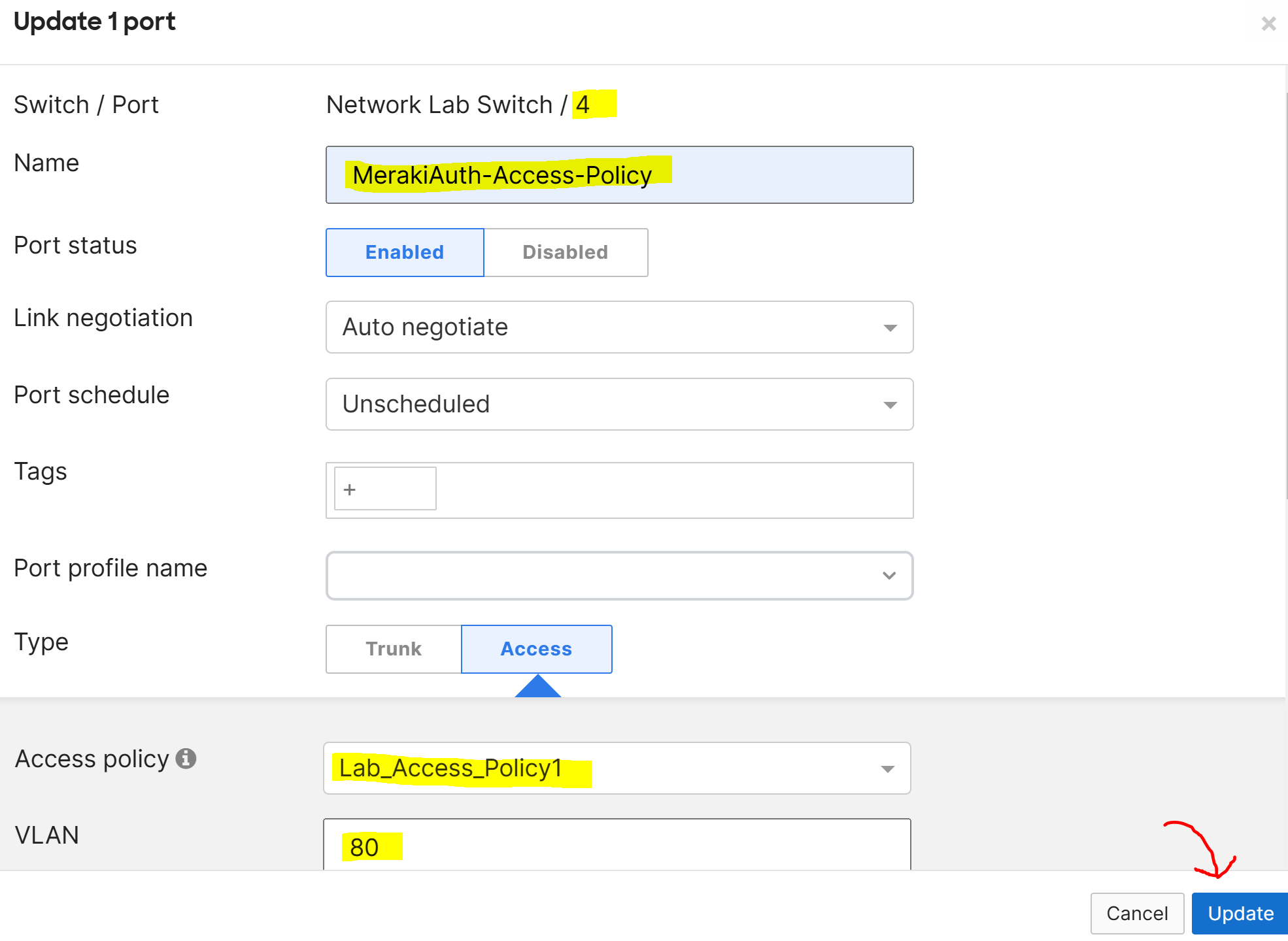Click the Access policy info icon

tap(186, 759)
